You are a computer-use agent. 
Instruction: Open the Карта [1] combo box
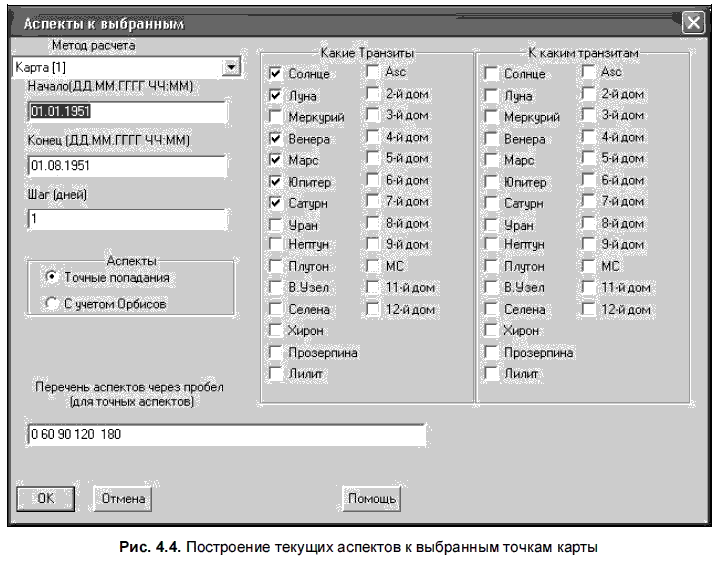[126, 67]
